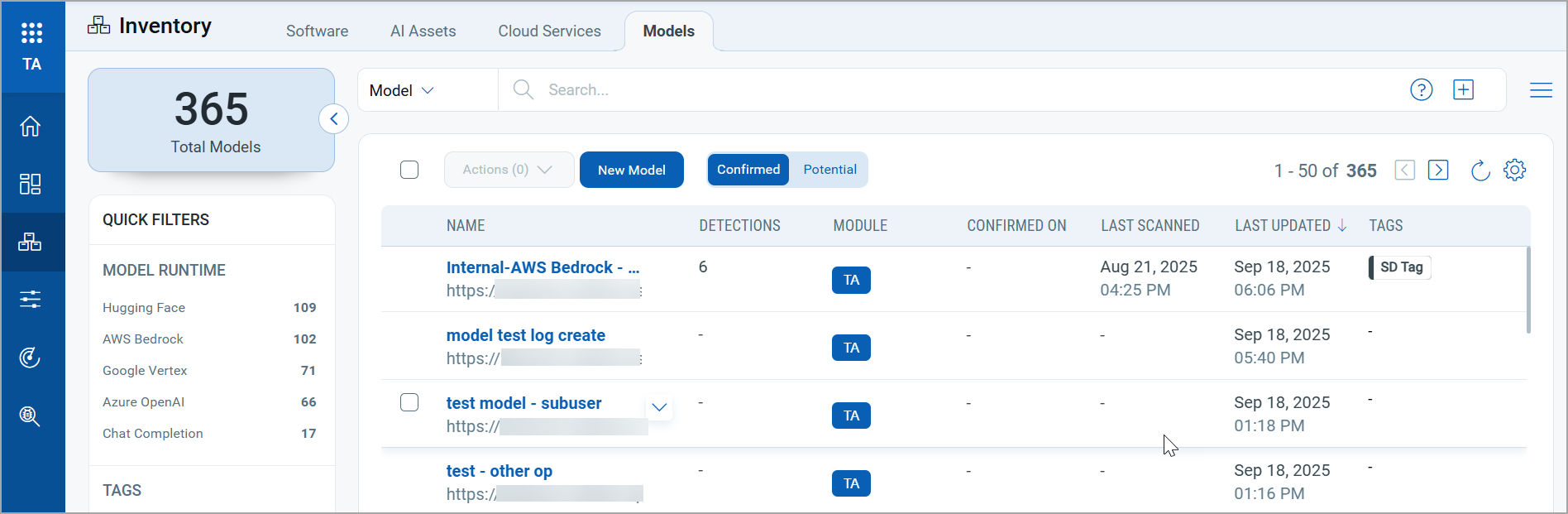Click the Inventory heading icon
This screenshot has width=1568, height=514.
(98, 26)
